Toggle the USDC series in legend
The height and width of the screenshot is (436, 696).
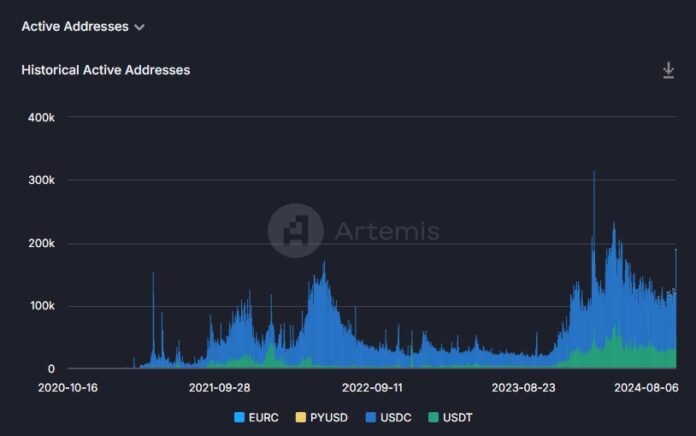(x=388, y=417)
